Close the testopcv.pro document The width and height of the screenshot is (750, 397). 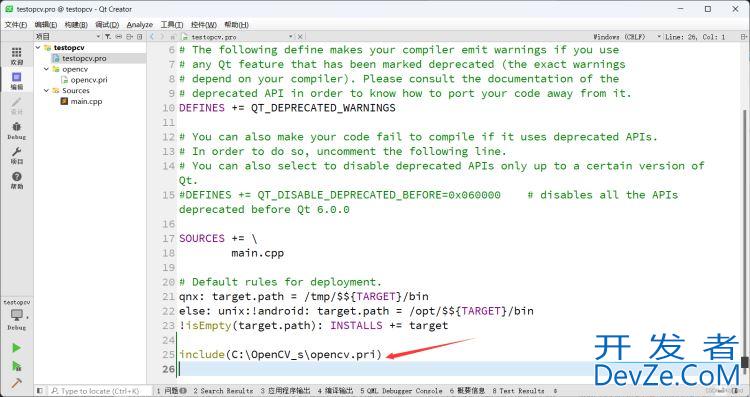[x=300, y=37]
